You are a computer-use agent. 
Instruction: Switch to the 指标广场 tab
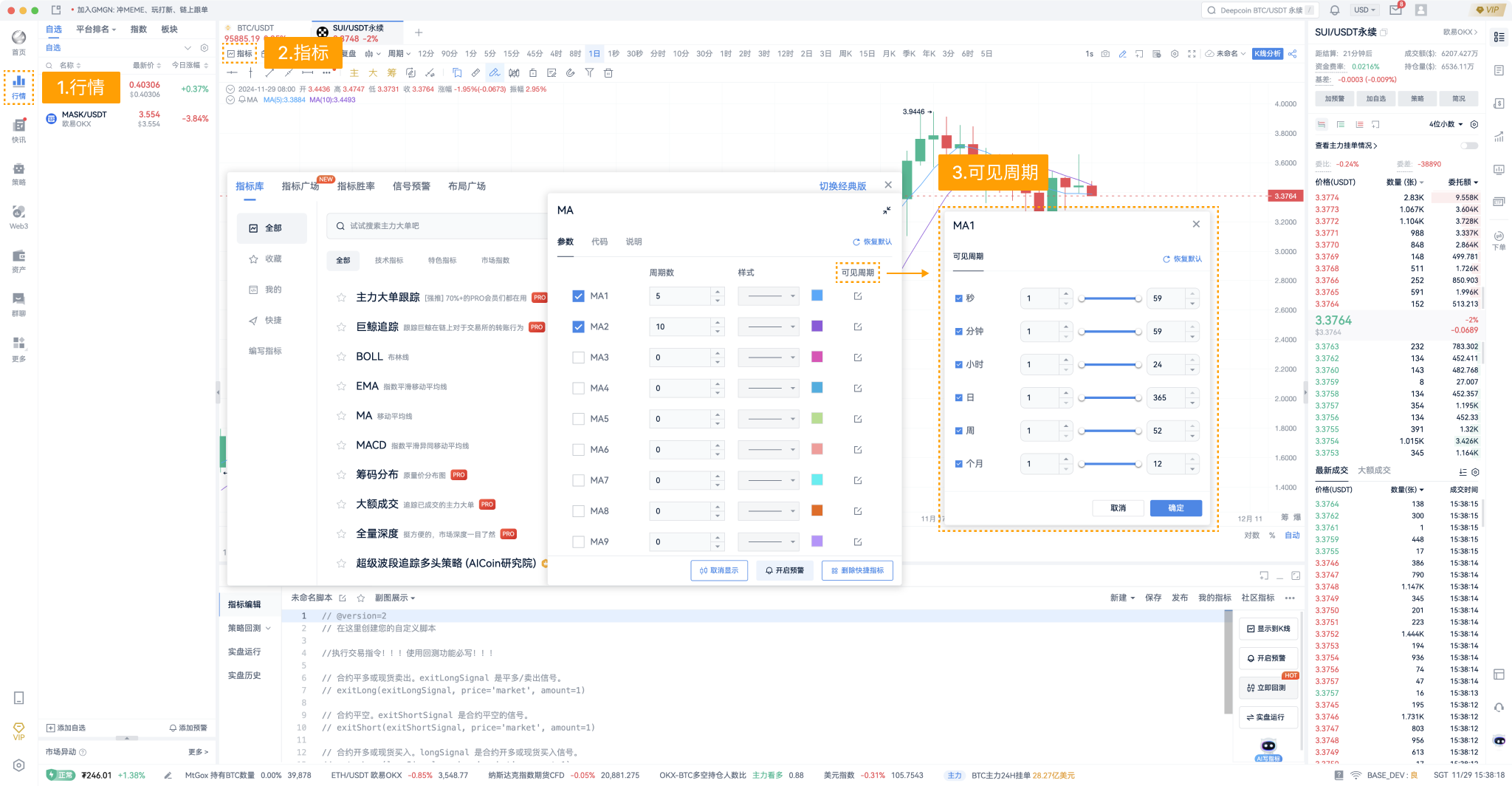click(x=300, y=186)
